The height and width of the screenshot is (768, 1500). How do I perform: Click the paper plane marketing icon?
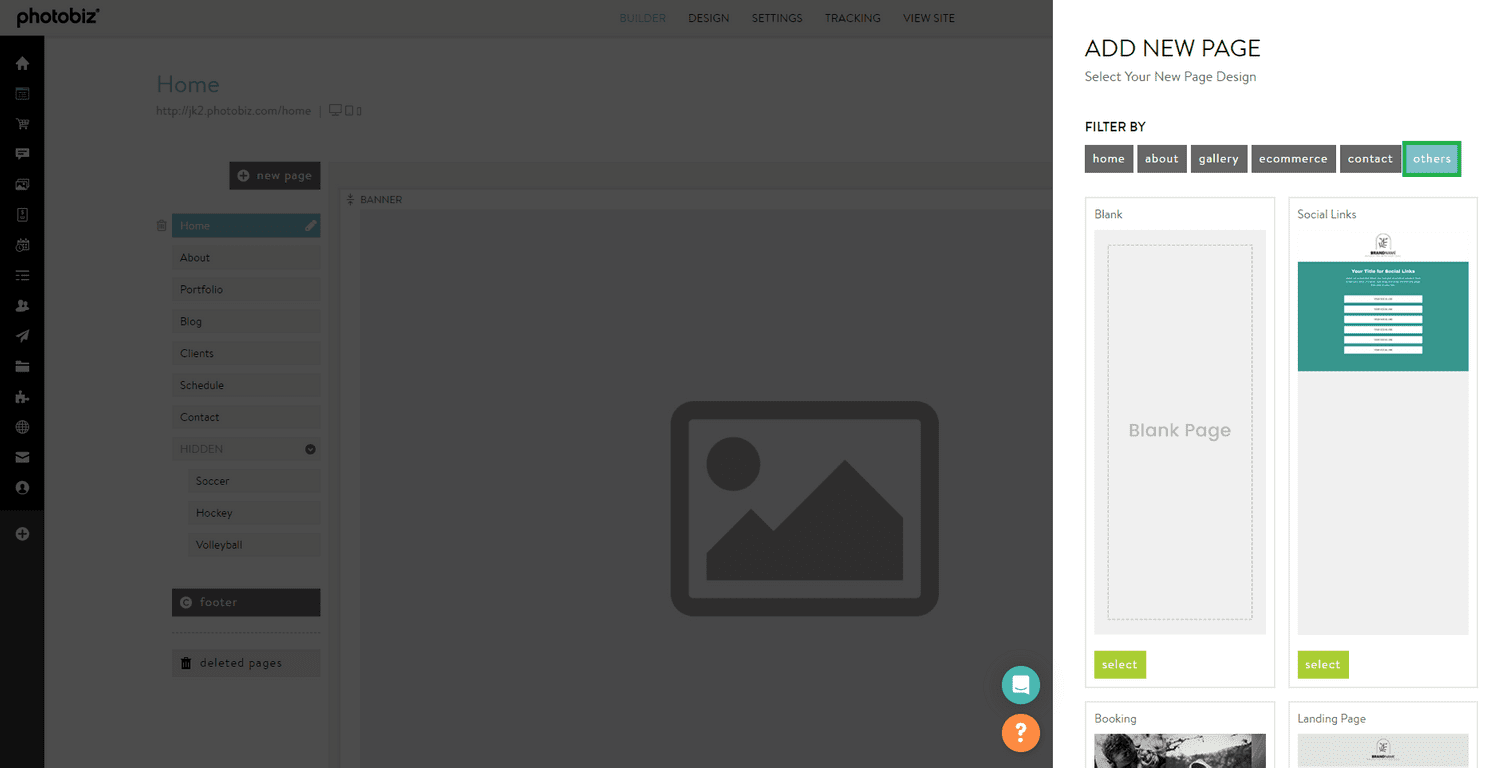pyautogui.click(x=22, y=336)
